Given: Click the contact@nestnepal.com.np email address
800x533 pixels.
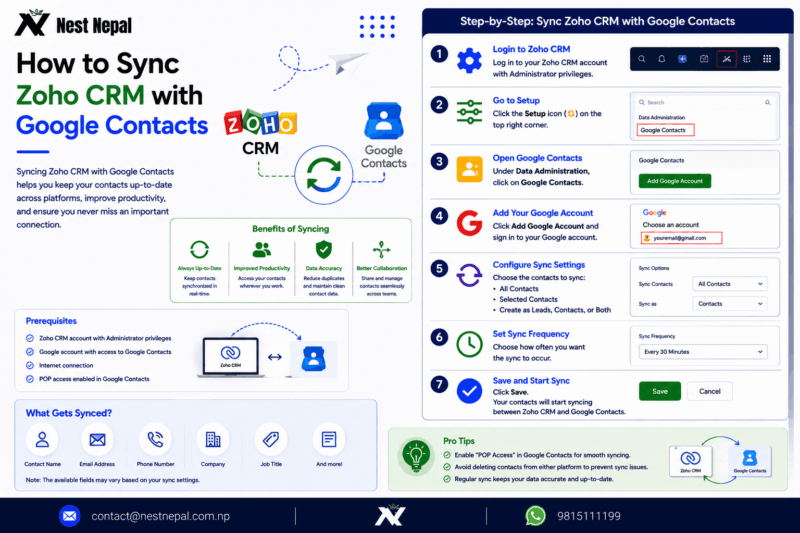Looking at the screenshot, I should [x=160, y=516].
